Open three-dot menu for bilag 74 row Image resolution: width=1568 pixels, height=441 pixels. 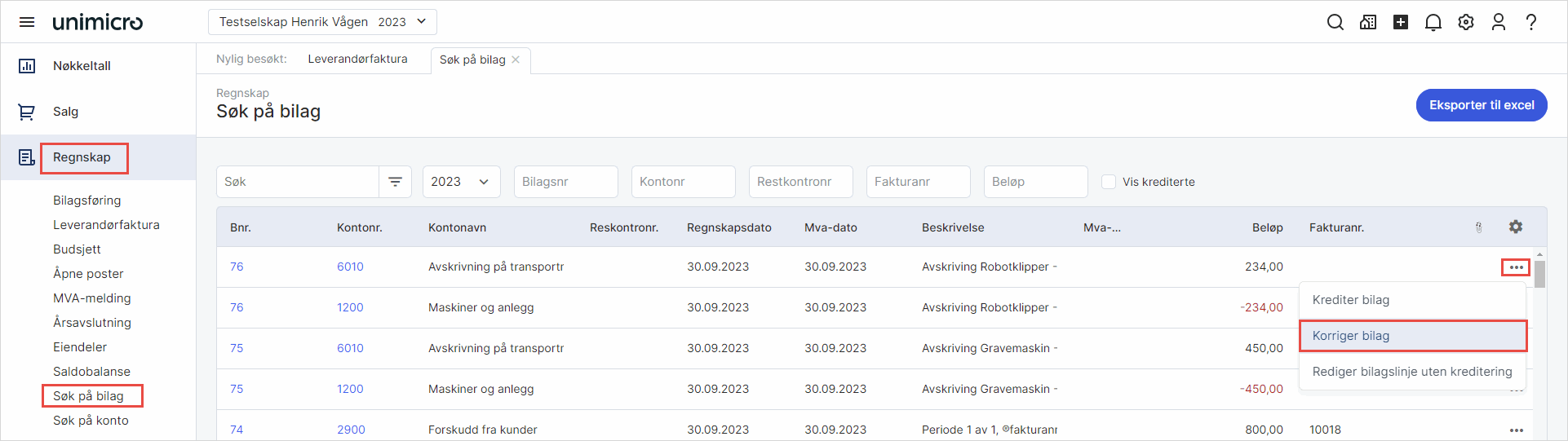pos(1516,430)
